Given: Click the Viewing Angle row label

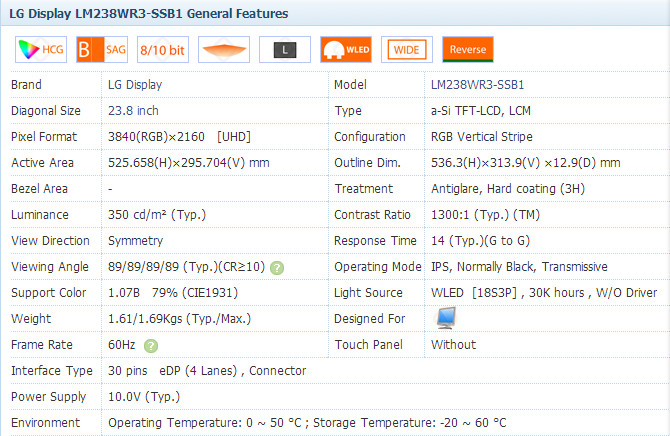Looking at the screenshot, I should click(x=50, y=267).
